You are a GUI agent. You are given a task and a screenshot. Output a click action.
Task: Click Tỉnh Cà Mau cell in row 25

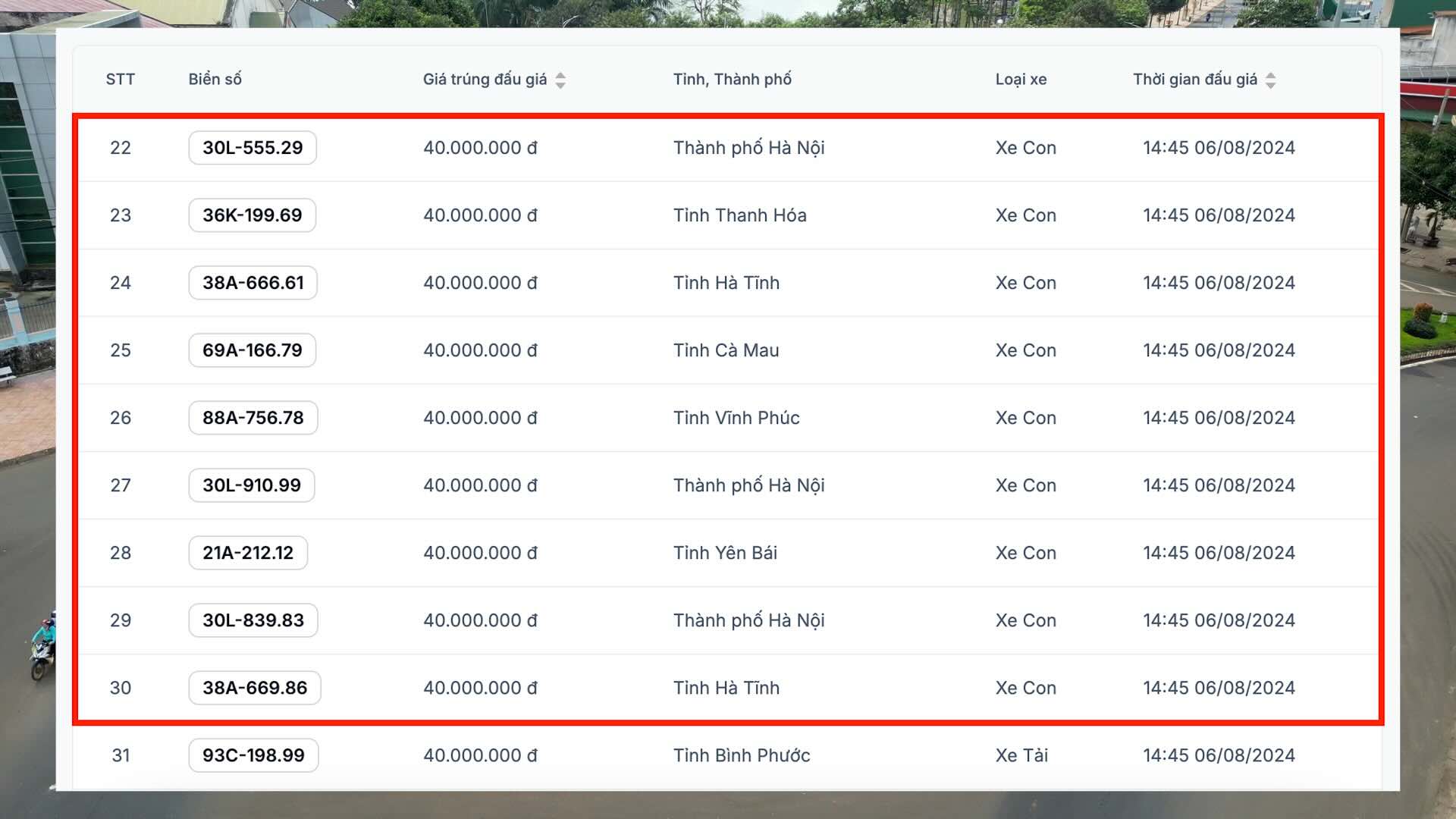pyautogui.click(x=726, y=350)
